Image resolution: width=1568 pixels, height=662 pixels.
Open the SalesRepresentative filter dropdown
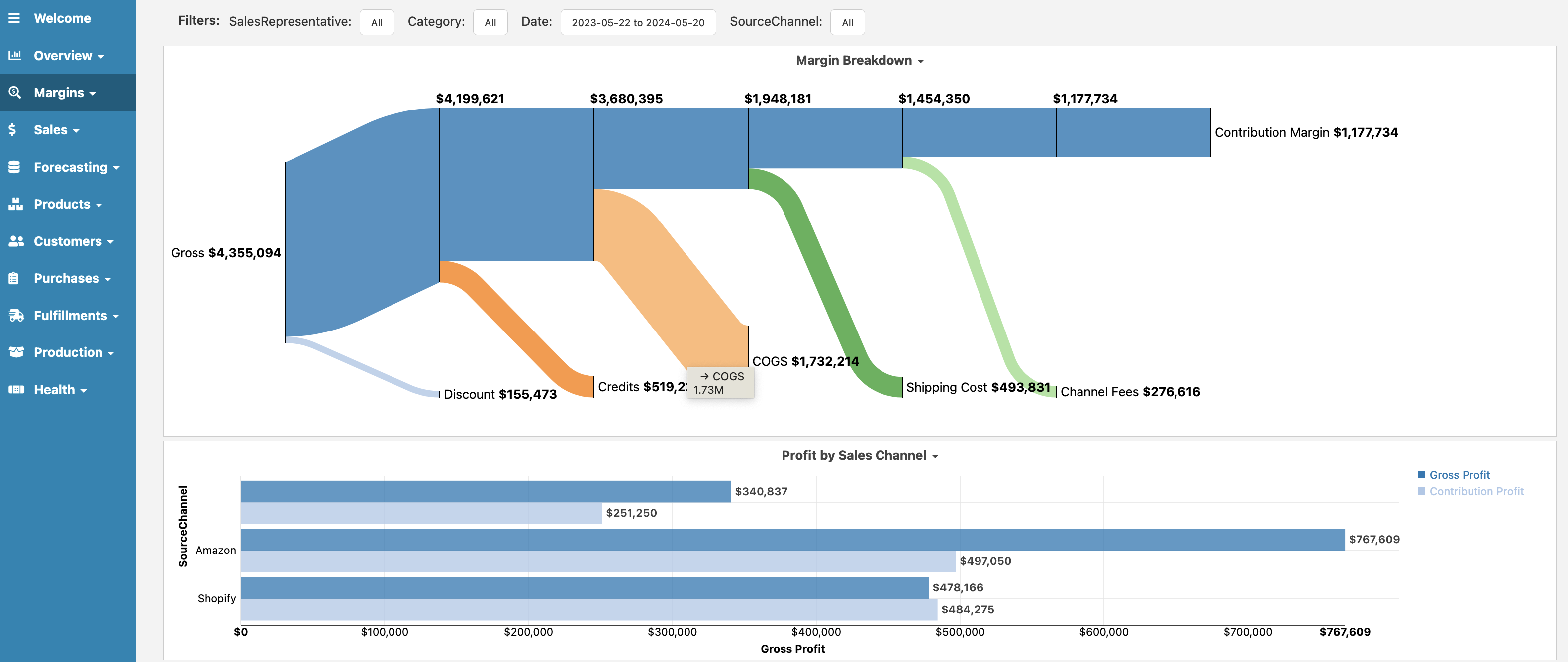[x=378, y=20]
